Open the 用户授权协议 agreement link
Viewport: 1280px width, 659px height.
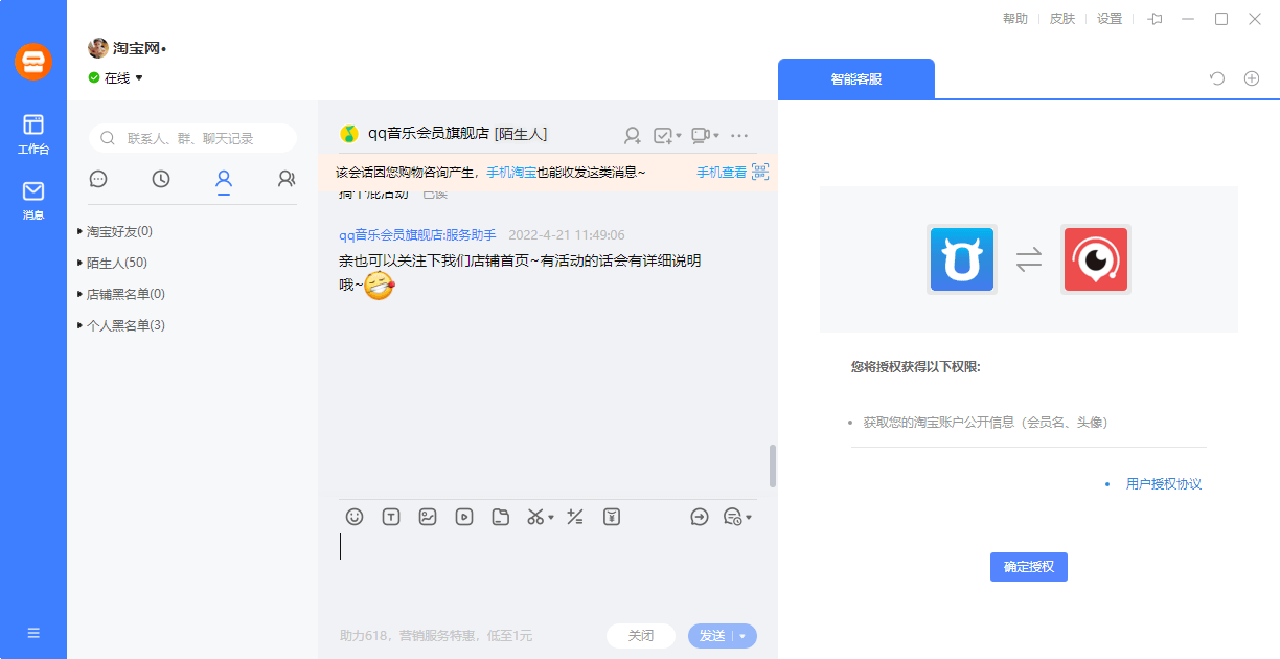pos(1163,483)
